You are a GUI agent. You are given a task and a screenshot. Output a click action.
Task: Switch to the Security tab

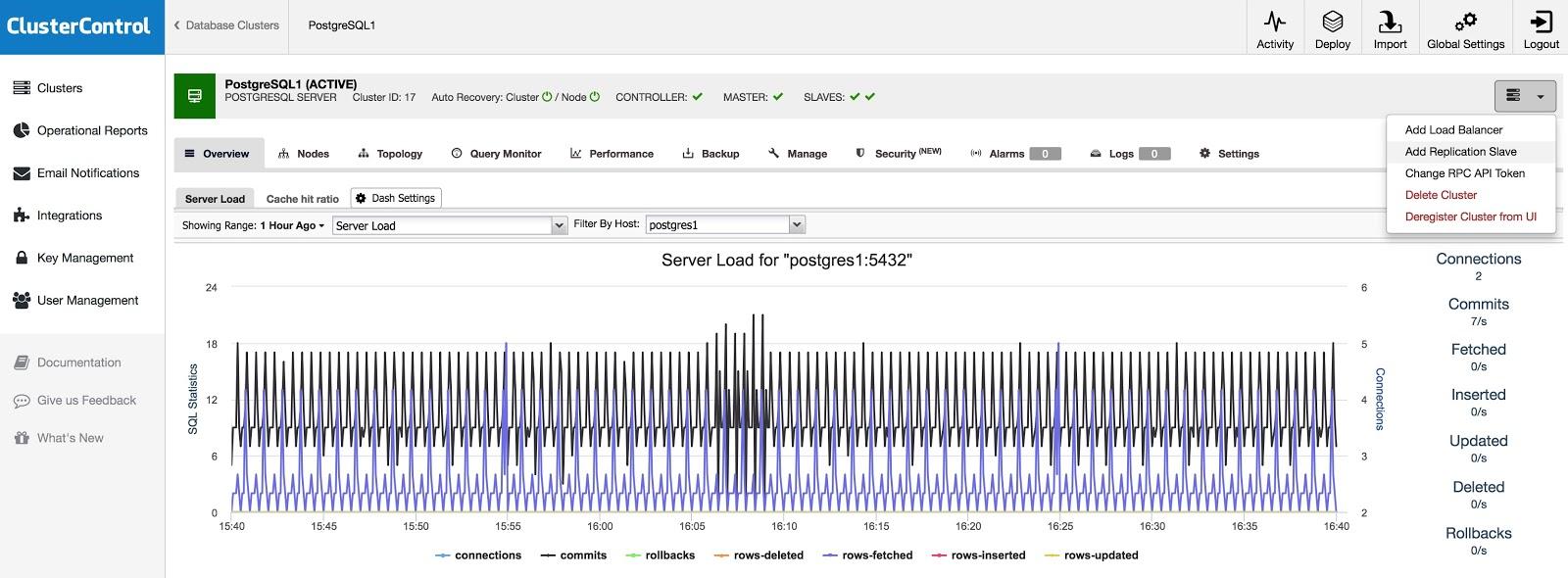899,154
